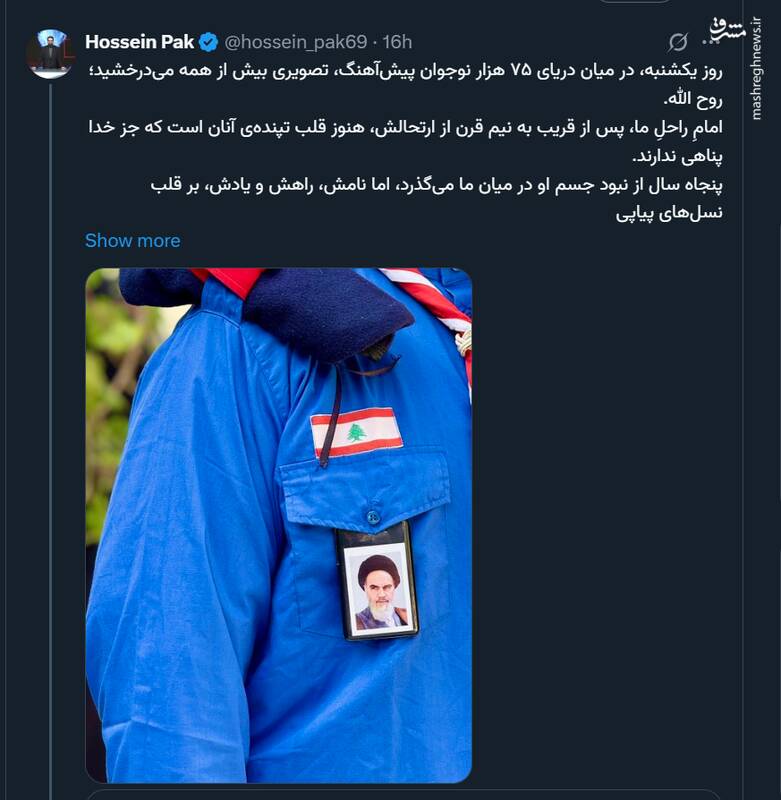
Task: Open Hossein Pak's profile avatar
Action: click(49, 53)
